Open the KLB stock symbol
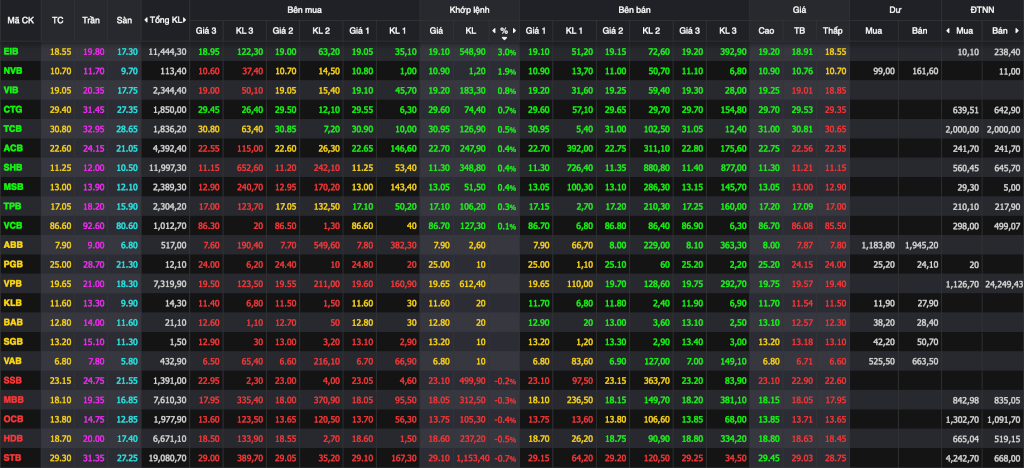Viewport: 1024px width, 468px height. click(x=12, y=302)
